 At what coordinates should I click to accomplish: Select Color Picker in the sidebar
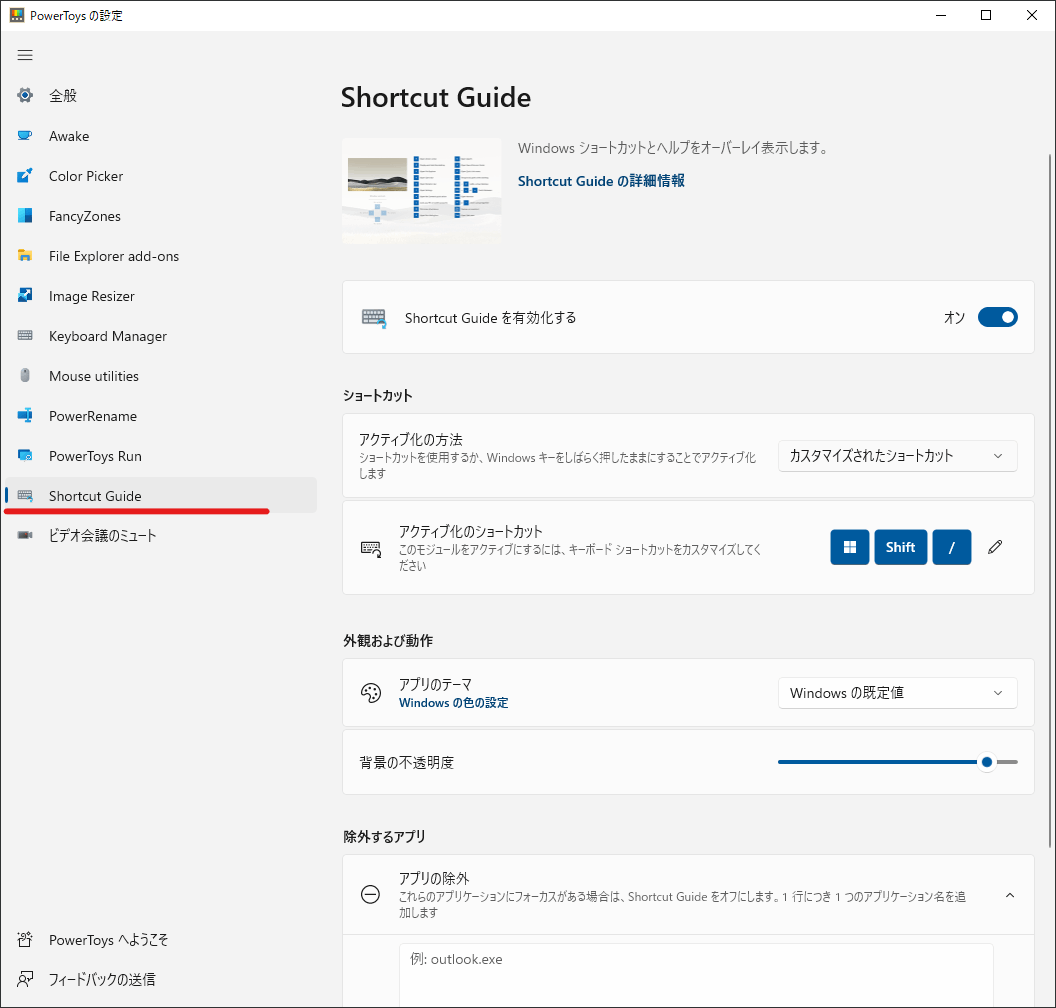[160, 176]
